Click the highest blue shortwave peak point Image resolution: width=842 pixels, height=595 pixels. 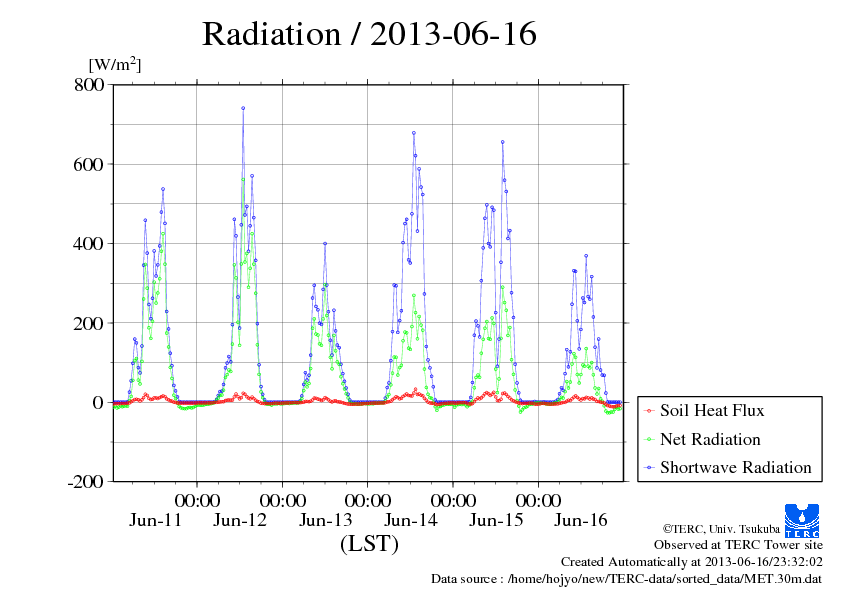point(243,108)
